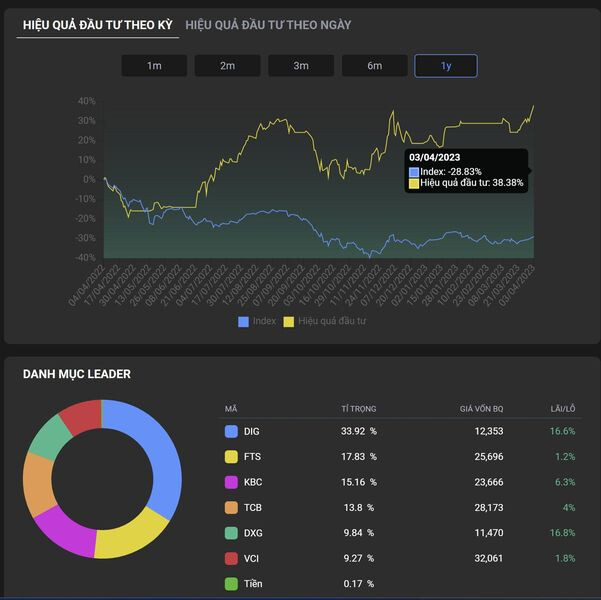Image resolution: width=601 pixels, height=600 pixels.
Task: Click the blue DIG color swatch
Action: (232, 431)
